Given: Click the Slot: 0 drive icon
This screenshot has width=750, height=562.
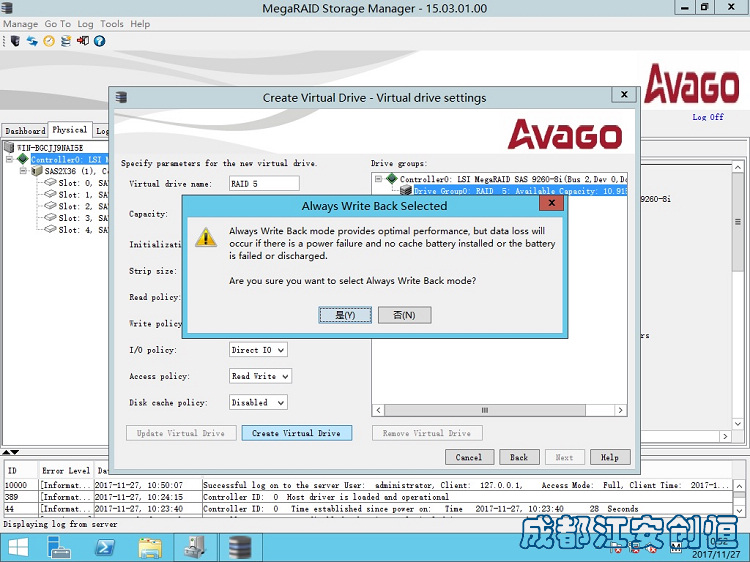Looking at the screenshot, I should click(x=50, y=182).
